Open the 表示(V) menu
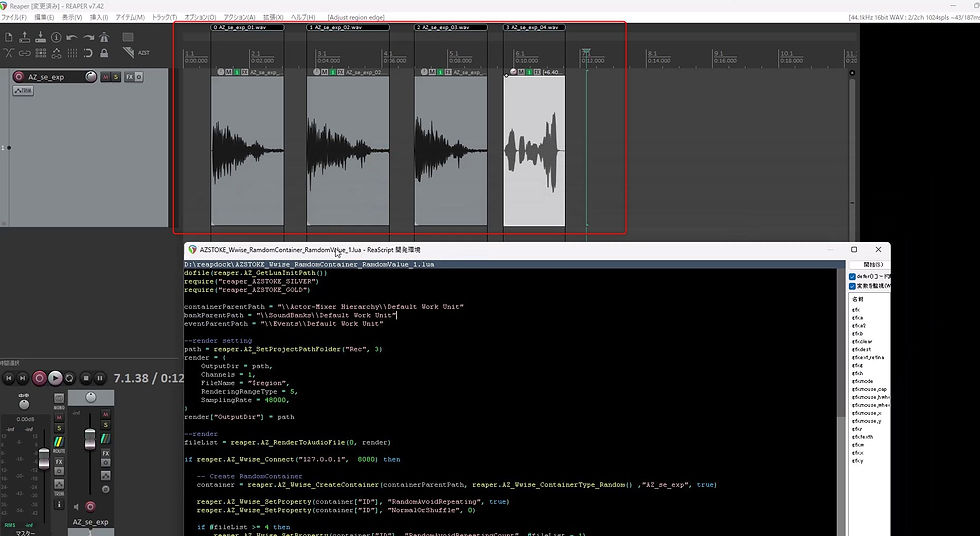This screenshot has height=536, width=980. point(72,17)
